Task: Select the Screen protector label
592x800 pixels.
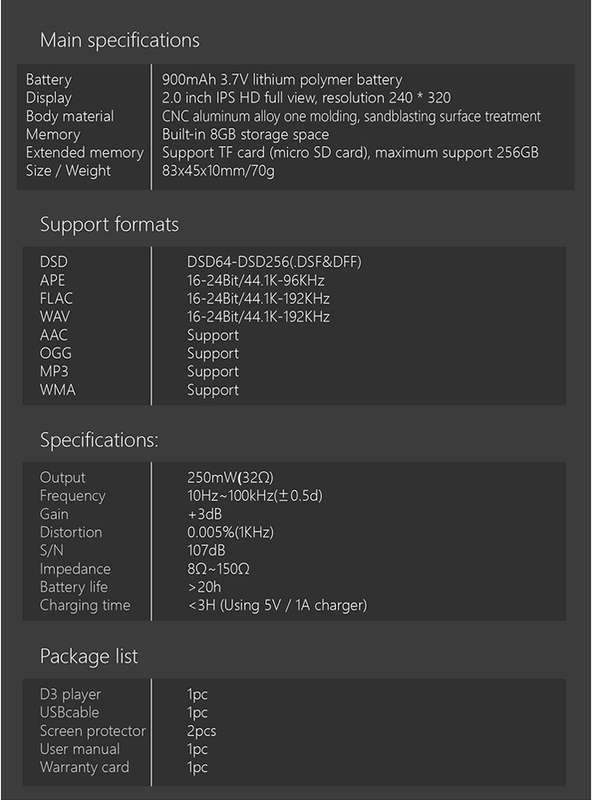Action: click(x=92, y=731)
